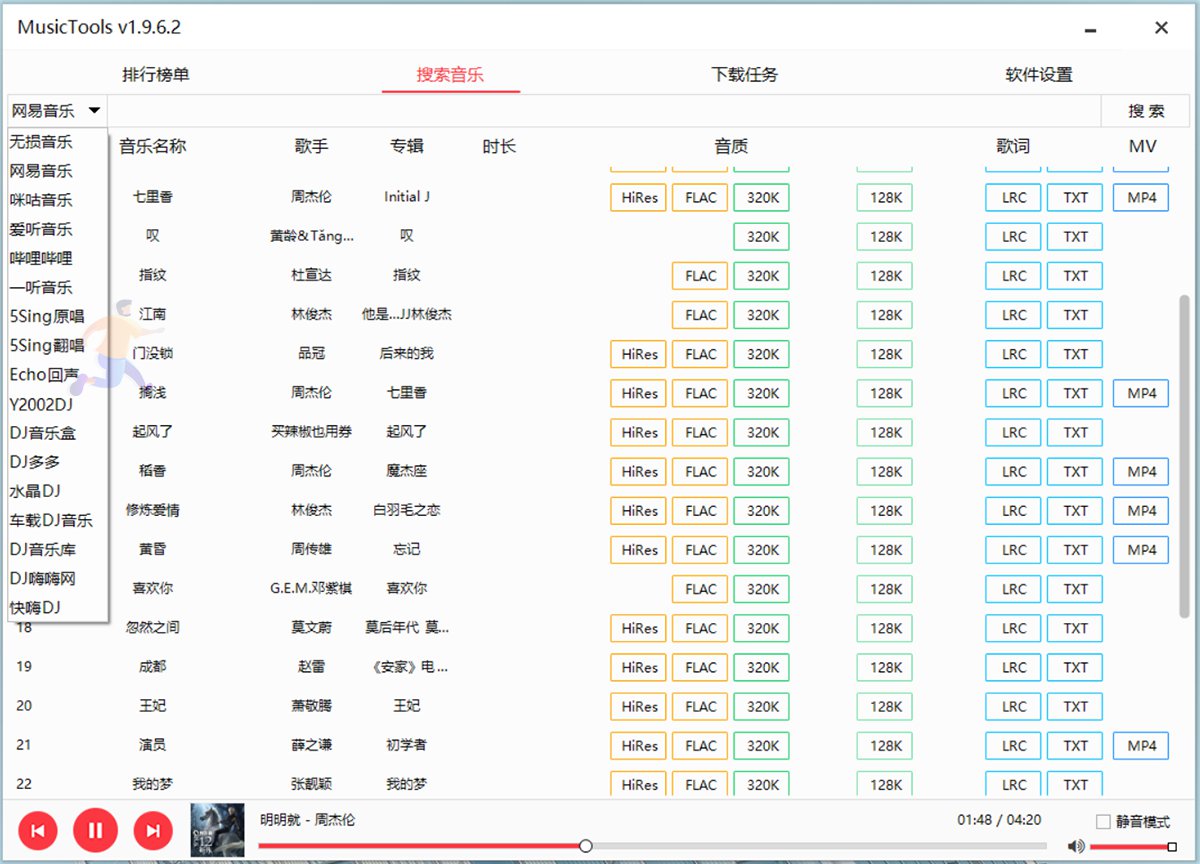
Task: Enable the 静音模式 checkbox
Action: [x=1103, y=822]
